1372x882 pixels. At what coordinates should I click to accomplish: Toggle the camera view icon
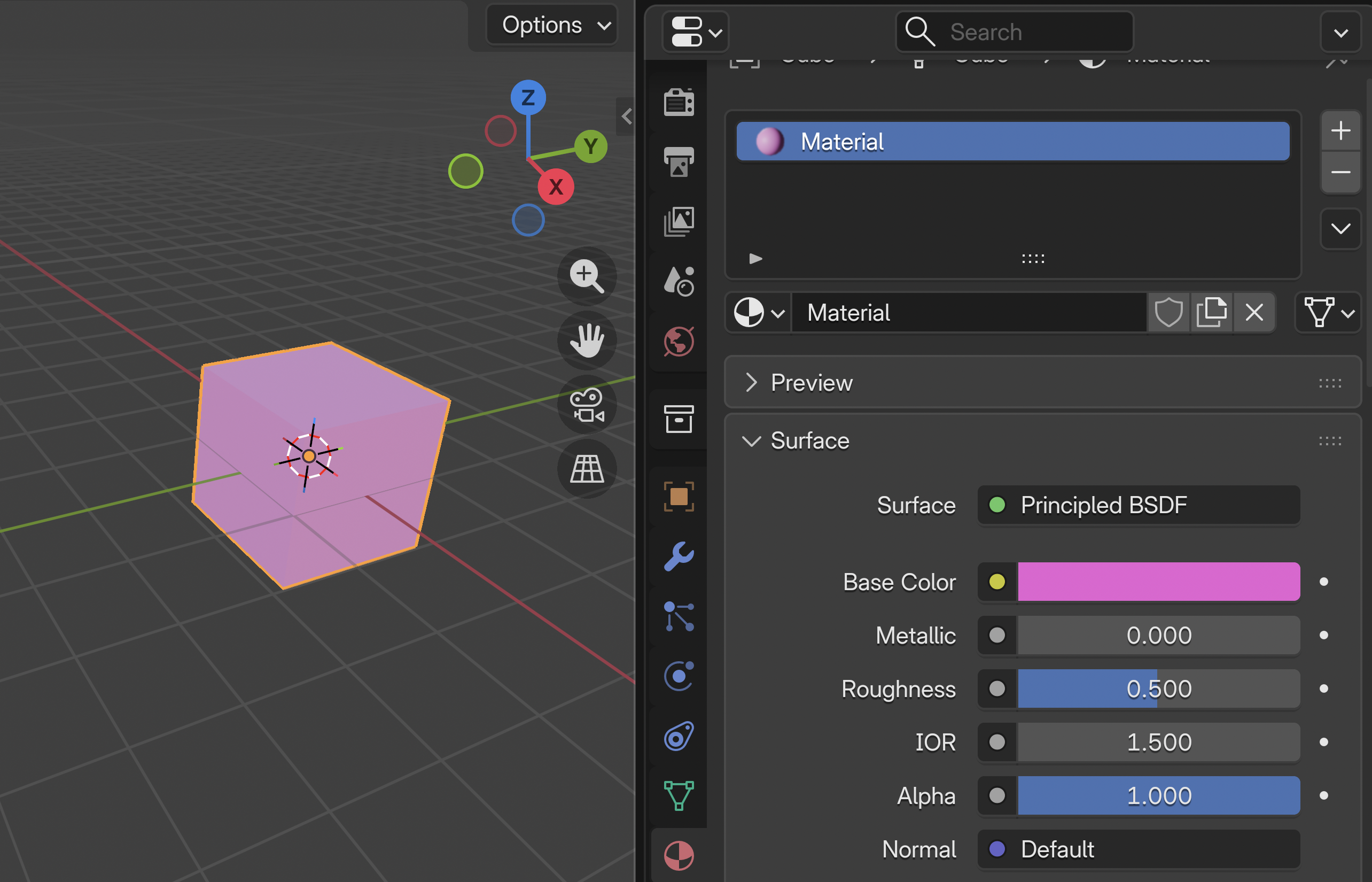587,404
